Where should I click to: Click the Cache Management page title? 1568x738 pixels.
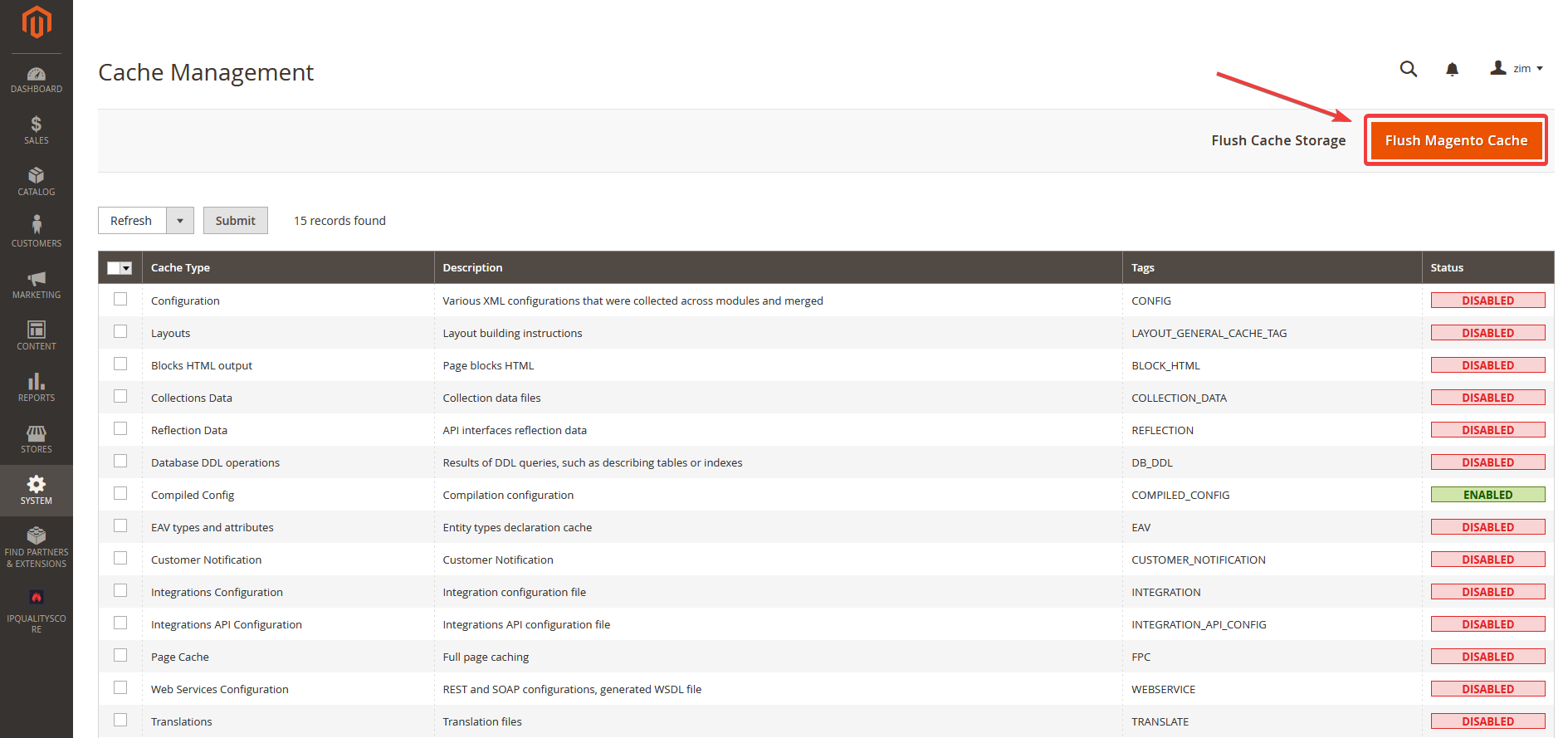pos(206,72)
